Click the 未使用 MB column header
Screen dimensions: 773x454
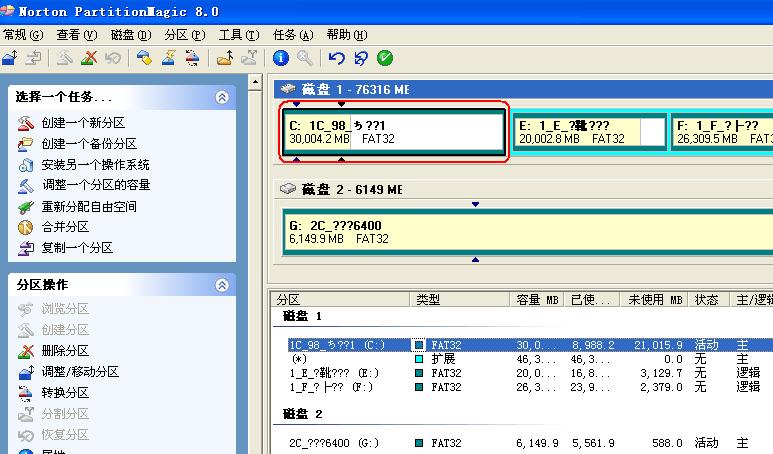[654, 299]
